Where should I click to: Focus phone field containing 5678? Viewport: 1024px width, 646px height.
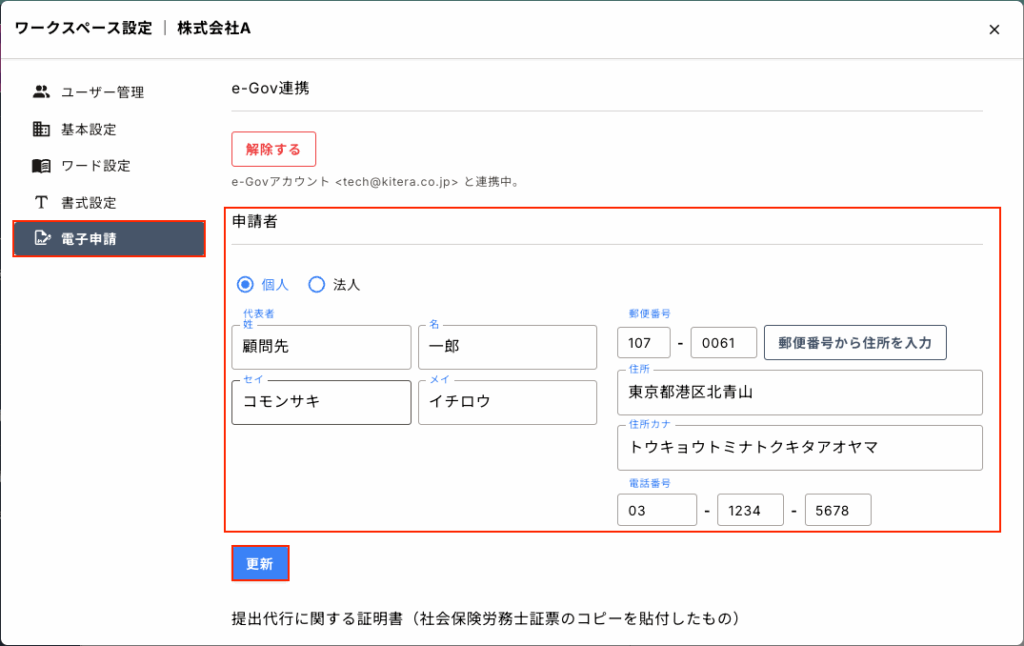pos(838,510)
